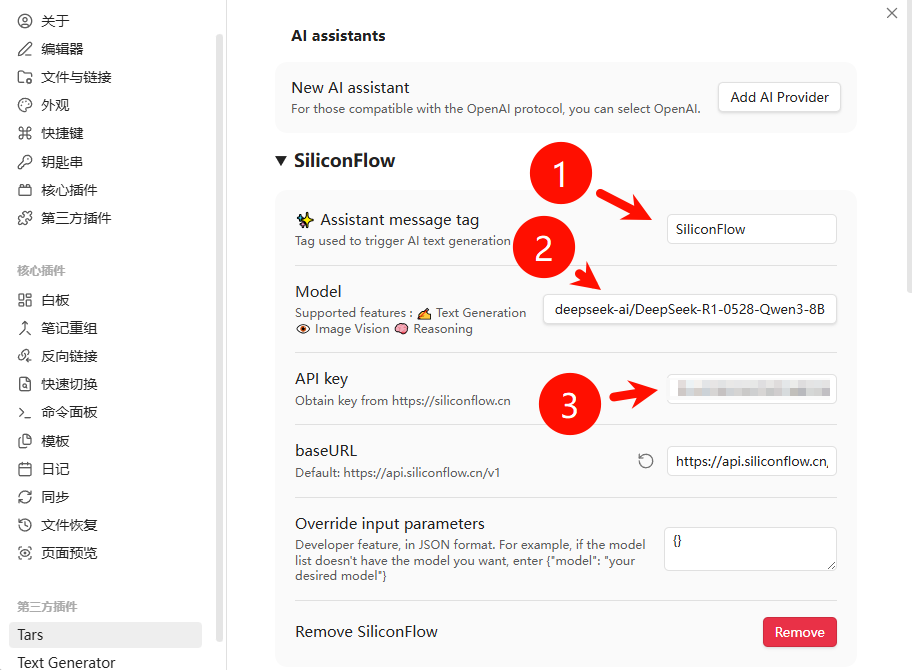Click the 编辑器 pencil icon
The image size is (912, 670).
point(24,49)
